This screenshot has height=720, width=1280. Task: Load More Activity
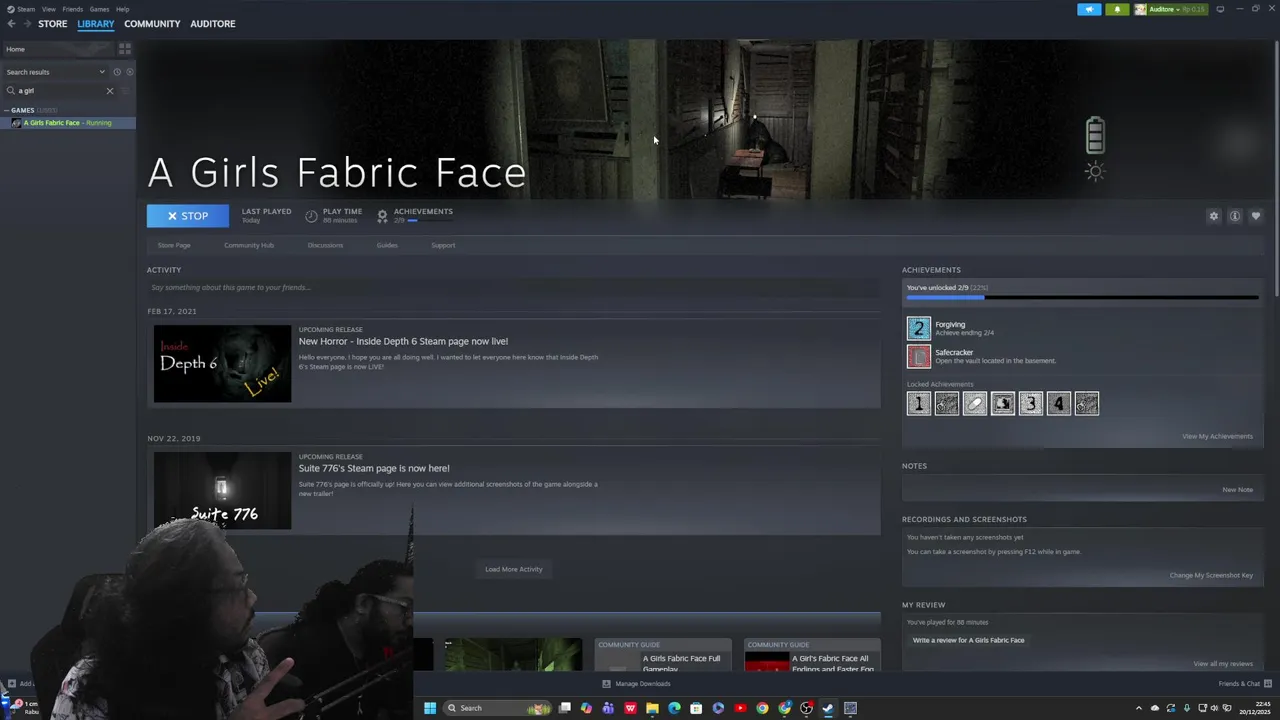514,569
